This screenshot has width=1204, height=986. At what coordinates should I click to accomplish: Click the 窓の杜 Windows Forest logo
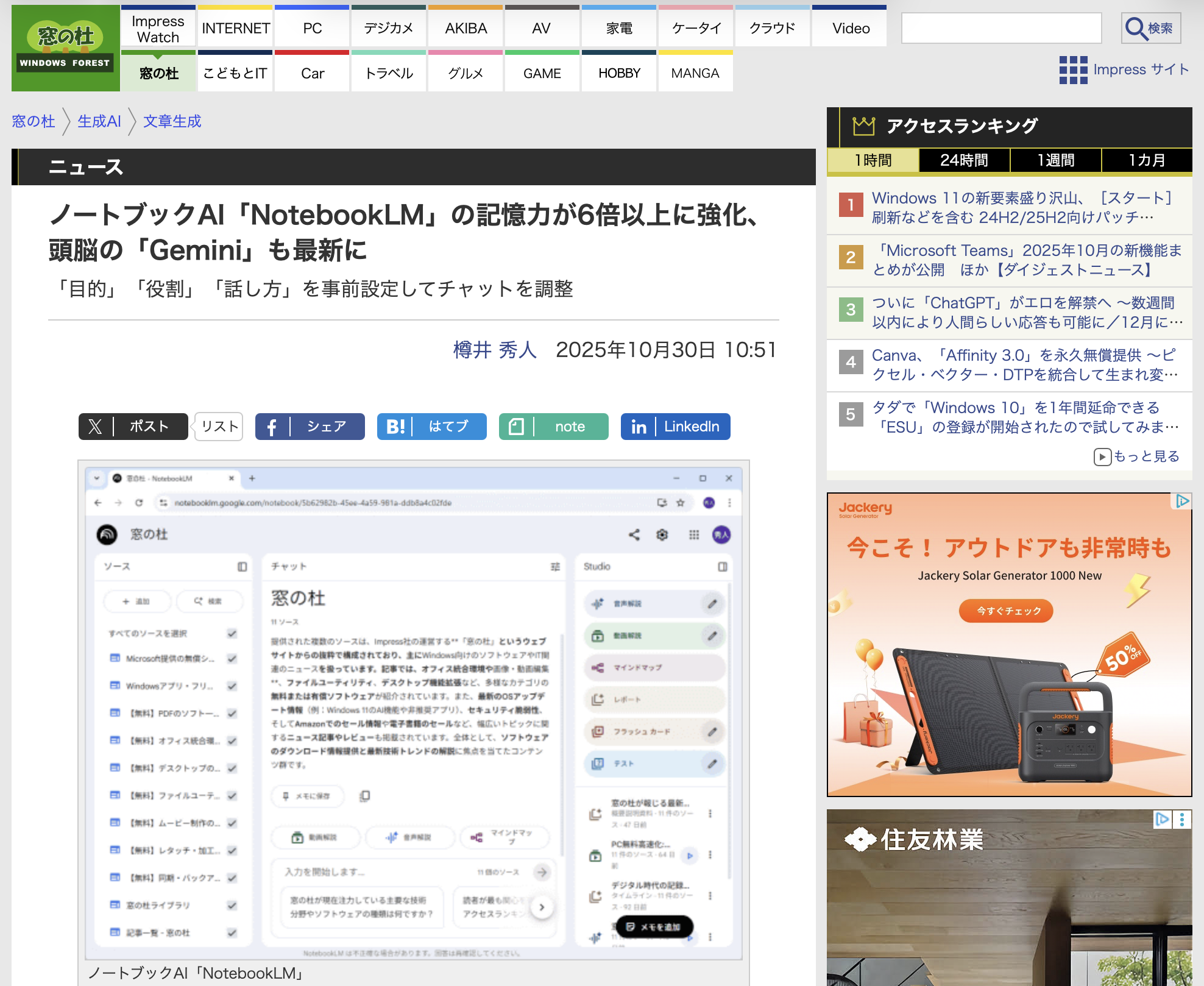coord(65,48)
